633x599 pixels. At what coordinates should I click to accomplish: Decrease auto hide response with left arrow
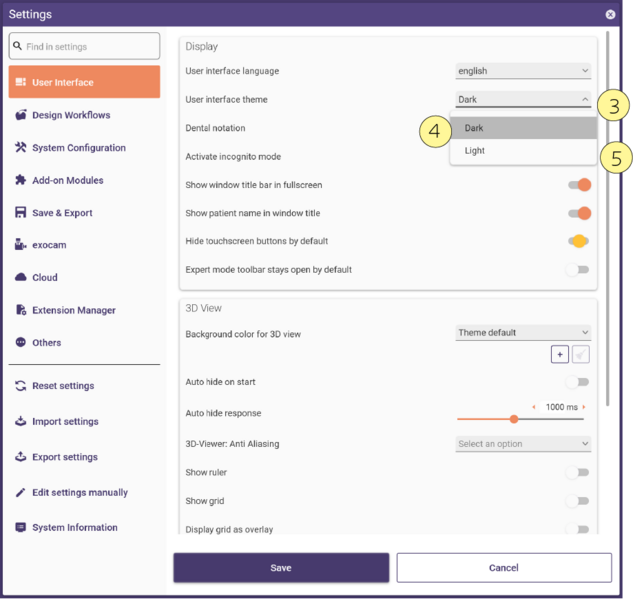pos(534,407)
